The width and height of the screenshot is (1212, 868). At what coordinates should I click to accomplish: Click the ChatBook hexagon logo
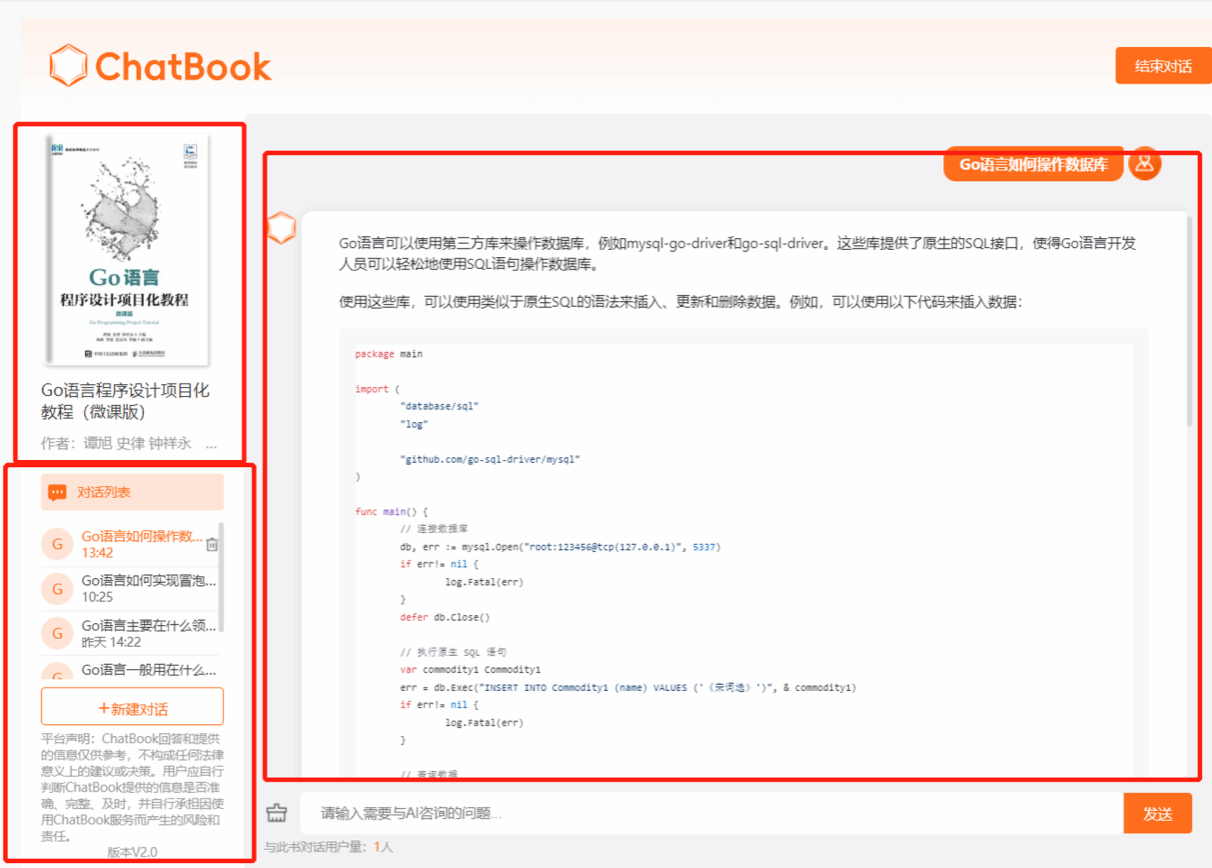69,66
